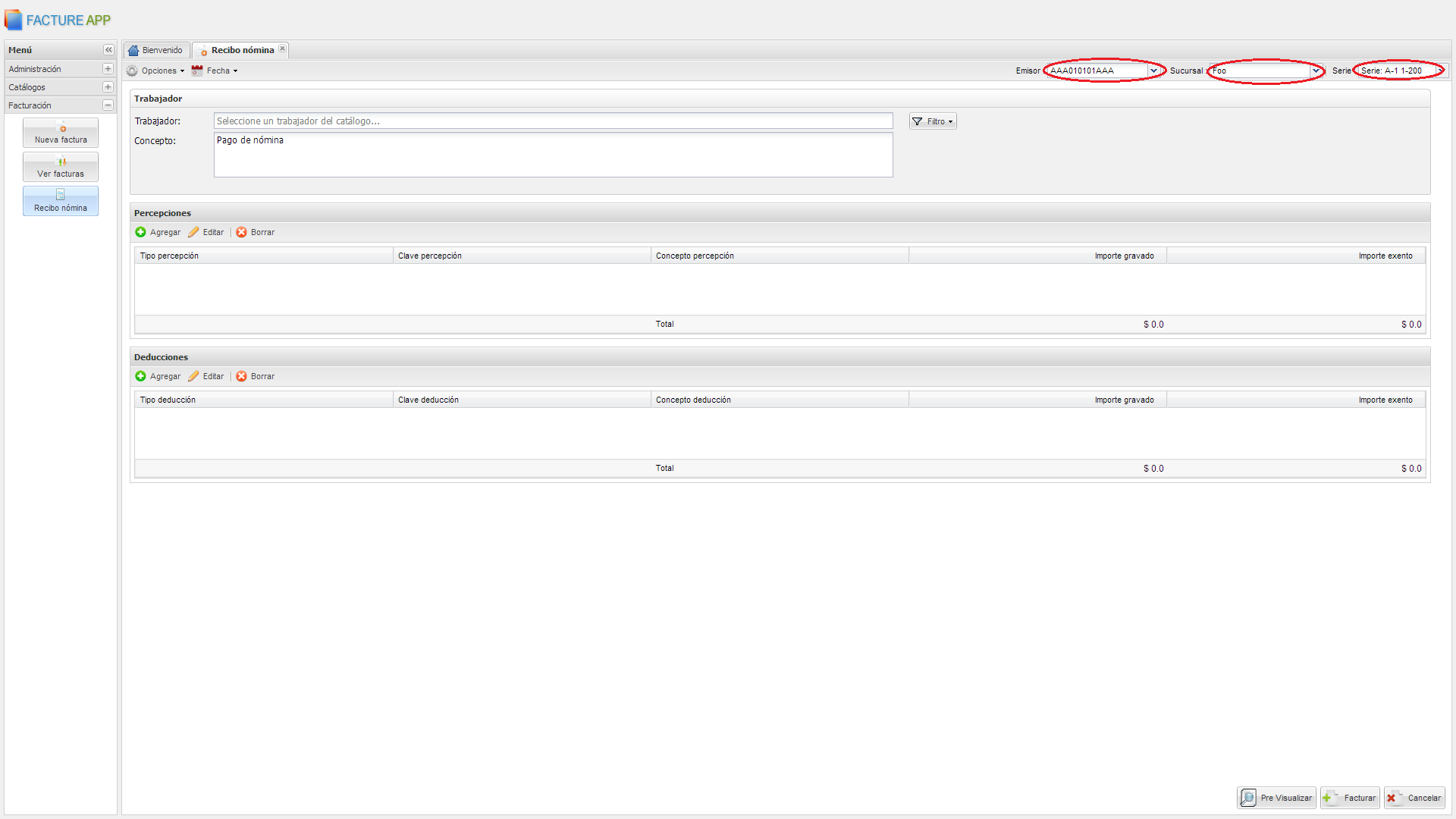Click Borrar in Deducciones toolbar
The image size is (1456, 819).
tap(255, 376)
